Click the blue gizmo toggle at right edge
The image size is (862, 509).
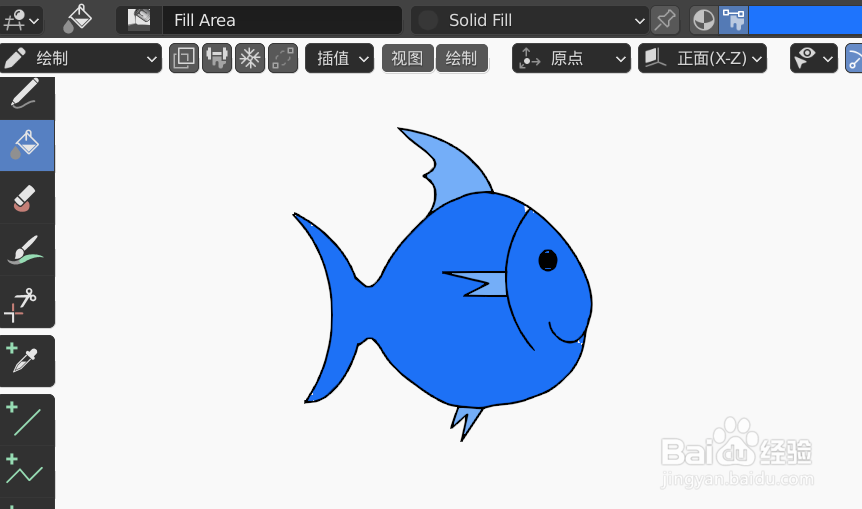pyautogui.click(x=854, y=58)
